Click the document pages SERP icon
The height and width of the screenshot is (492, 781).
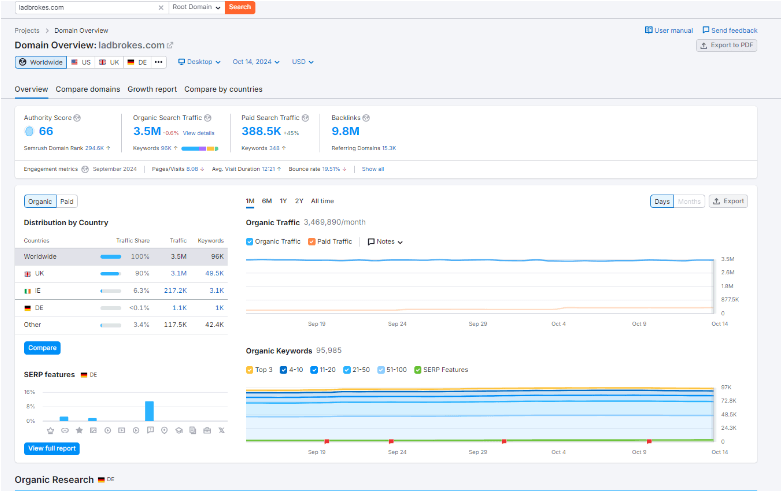click(x=193, y=430)
